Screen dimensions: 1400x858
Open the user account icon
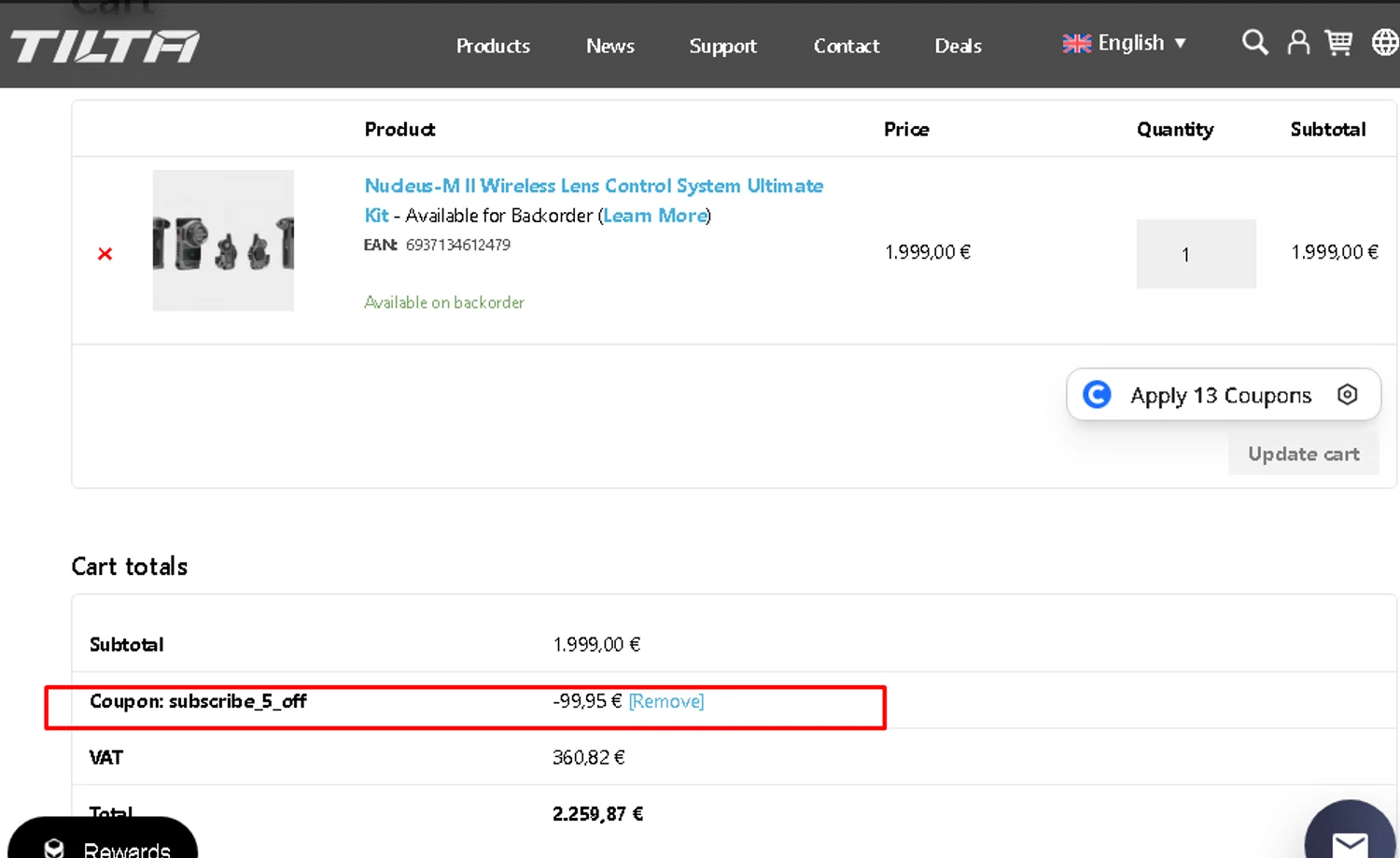click(1298, 43)
